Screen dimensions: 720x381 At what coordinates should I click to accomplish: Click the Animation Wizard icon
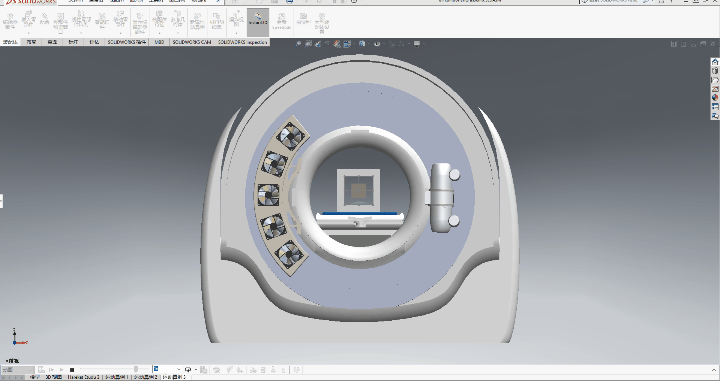217,370
